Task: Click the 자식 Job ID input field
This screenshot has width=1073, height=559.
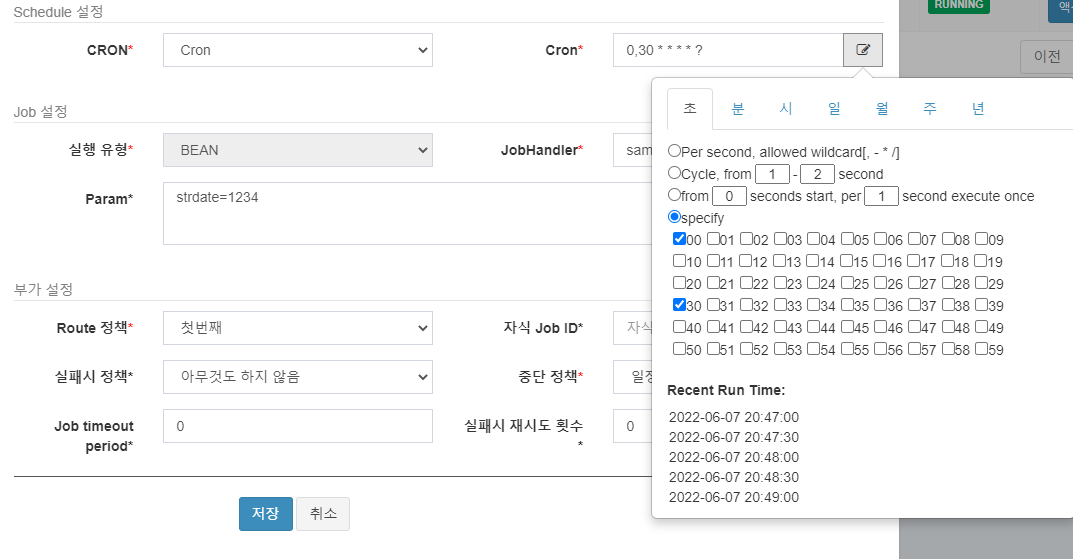Action: pos(633,328)
